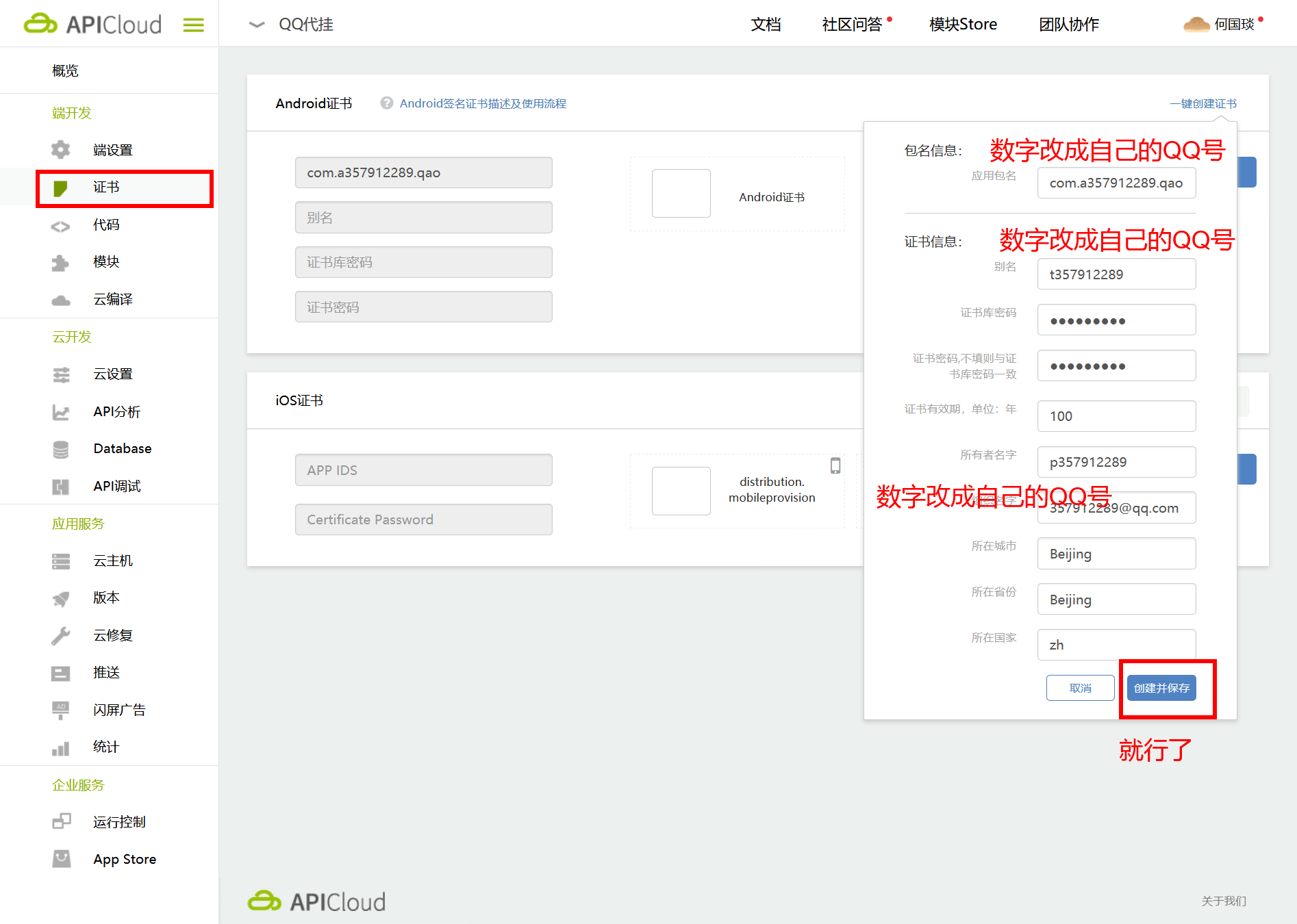Click the 所在城市 Beijing field

point(1117,554)
